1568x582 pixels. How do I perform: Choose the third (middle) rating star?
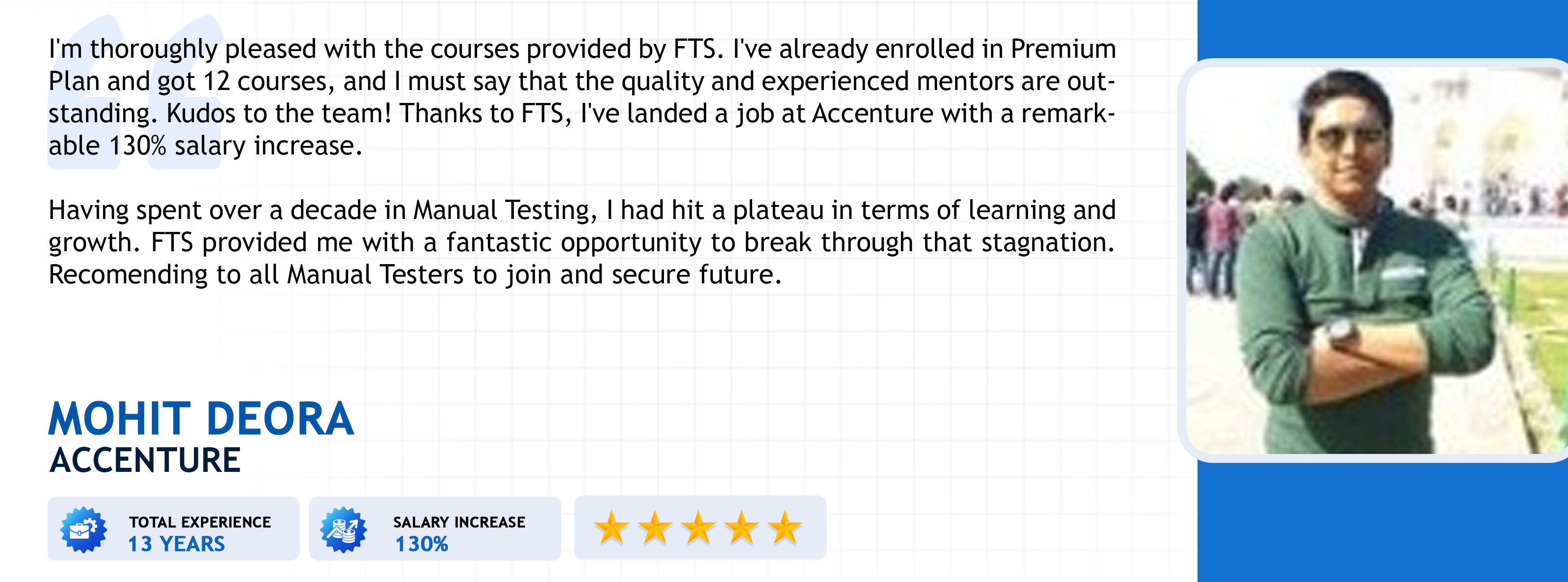(698, 527)
